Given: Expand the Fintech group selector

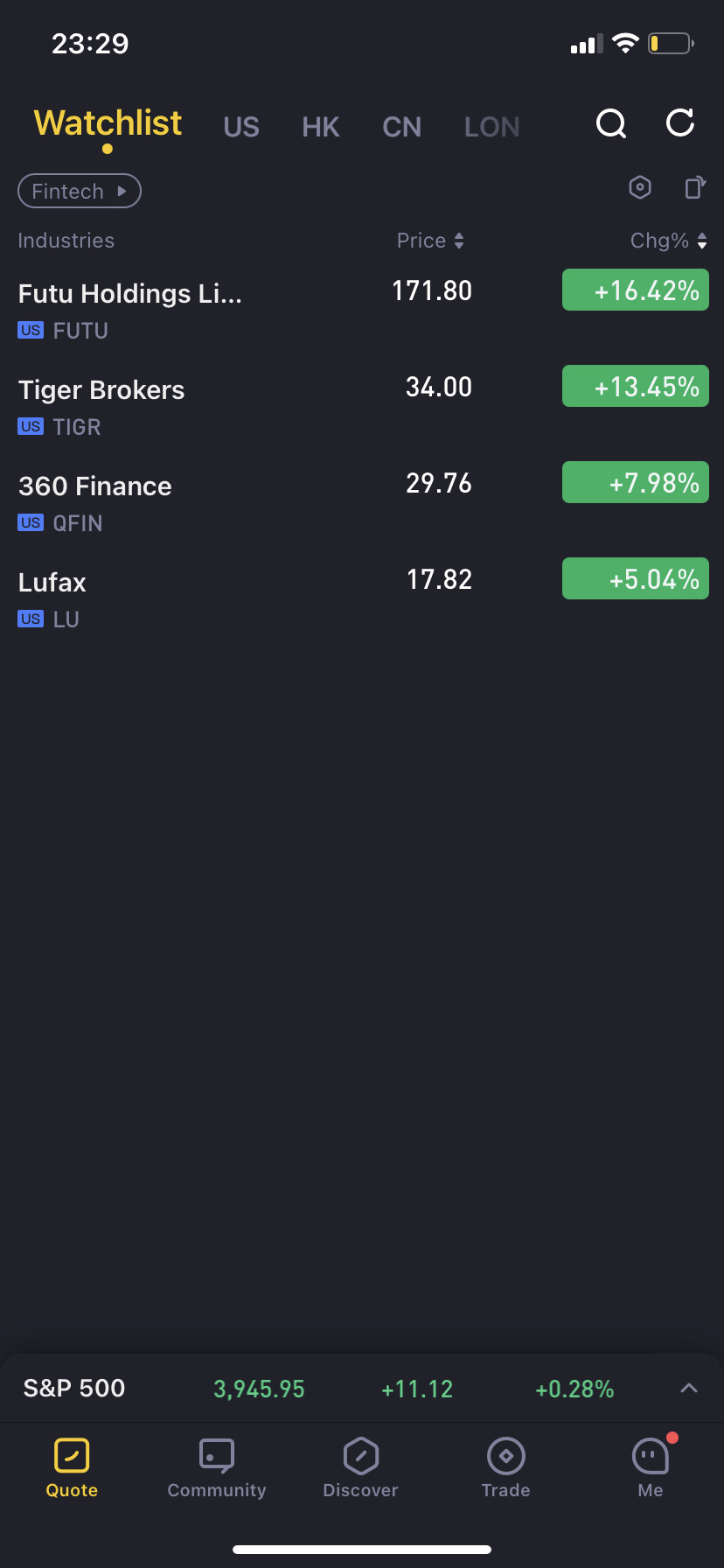Looking at the screenshot, I should [80, 191].
